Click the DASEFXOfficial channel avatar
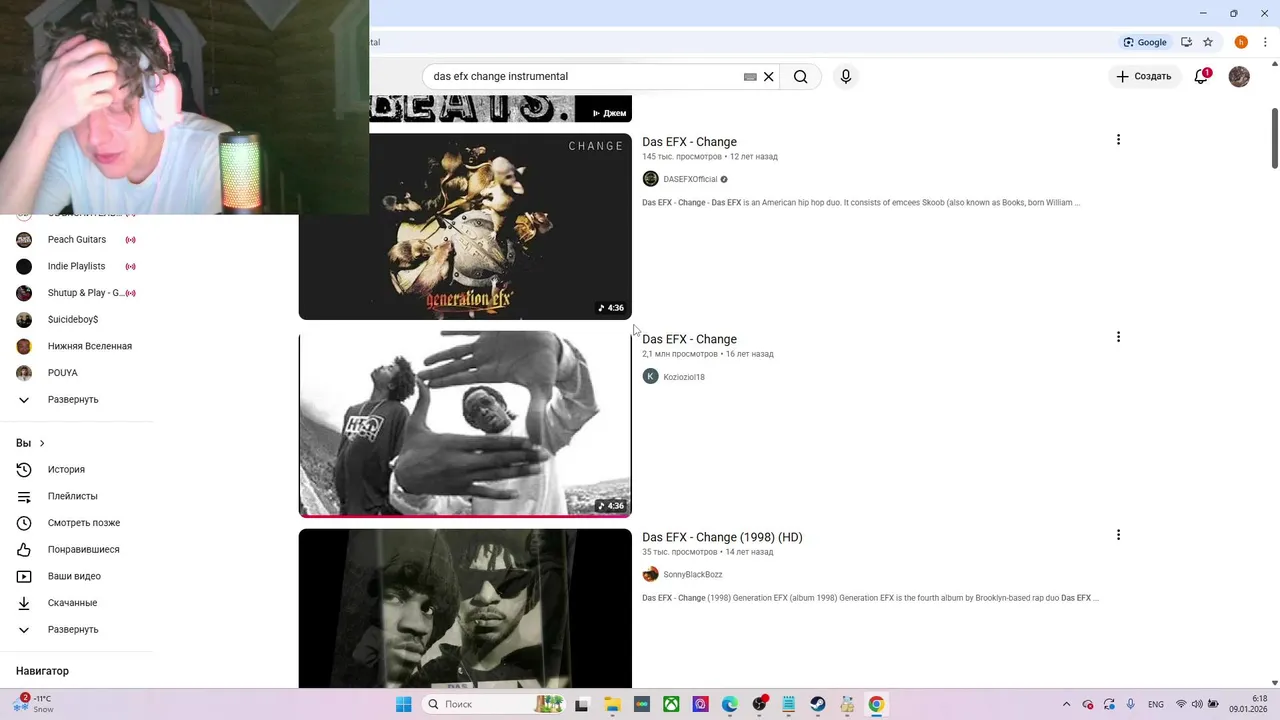This screenshot has width=1280, height=720. coord(650,179)
